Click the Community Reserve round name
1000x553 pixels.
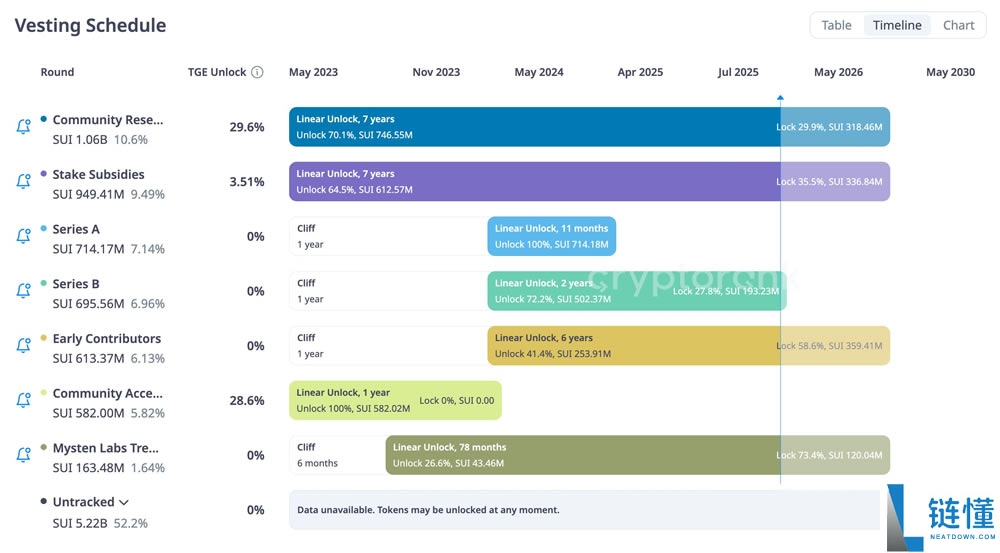click(107, 120)
